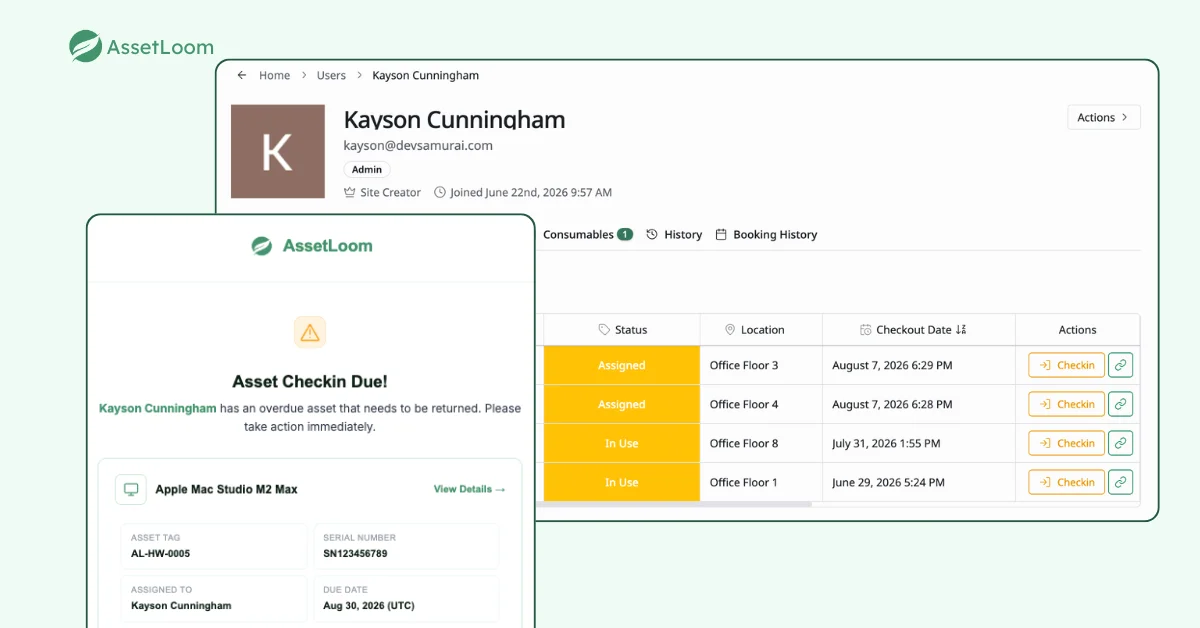The width and height of the screenshot is (1200, 628).
Task: Click the serial number SN123456789
Action: click(x=355, y=553)
